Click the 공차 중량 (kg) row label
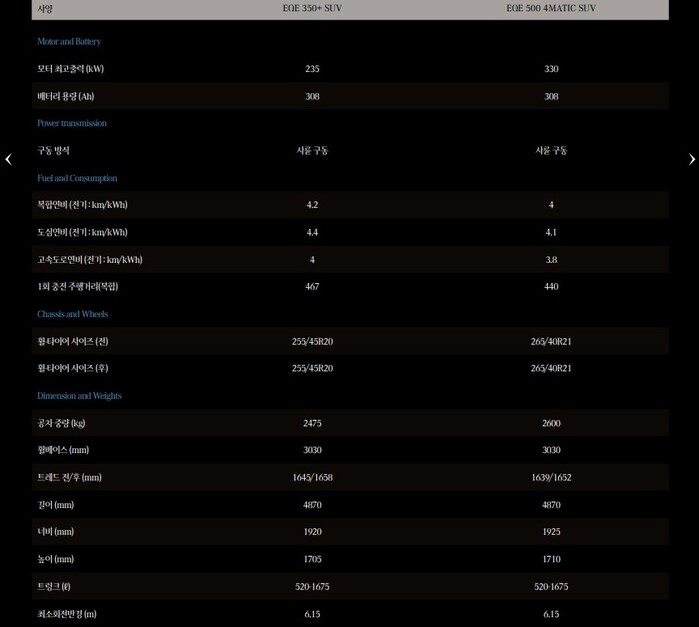699x627 pixels. click(x=61, y=423)
